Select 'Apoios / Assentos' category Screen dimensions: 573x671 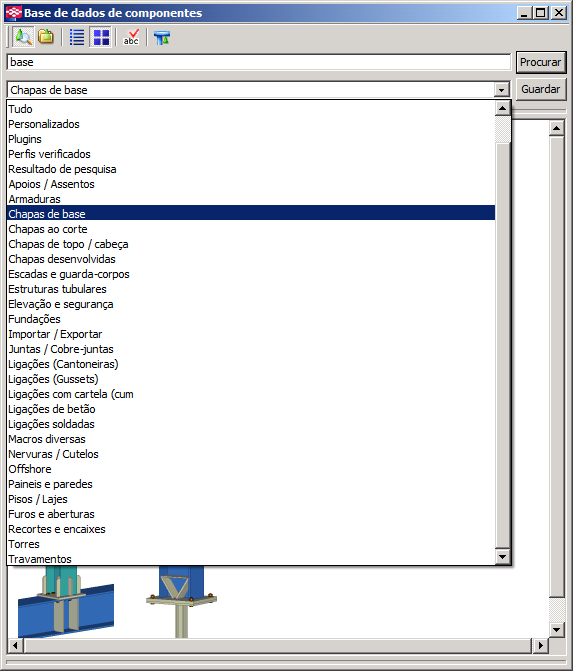click(x=251, y=184)
